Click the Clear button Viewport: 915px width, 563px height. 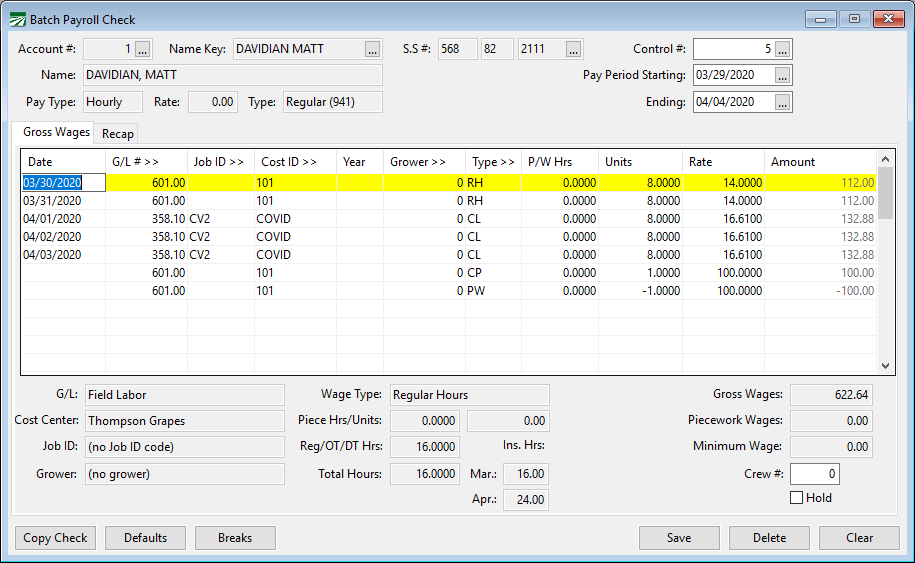coord(859,538)
